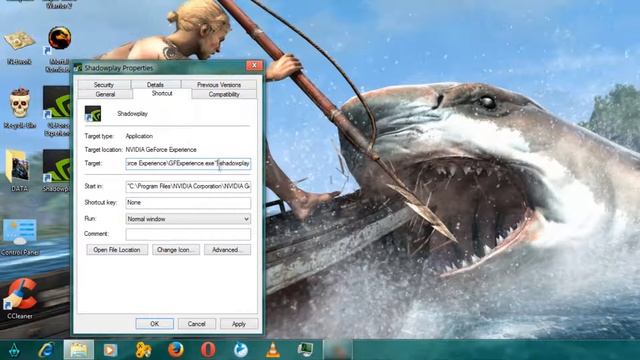Dismiss the dialog with Cancel

pos(197,324)
